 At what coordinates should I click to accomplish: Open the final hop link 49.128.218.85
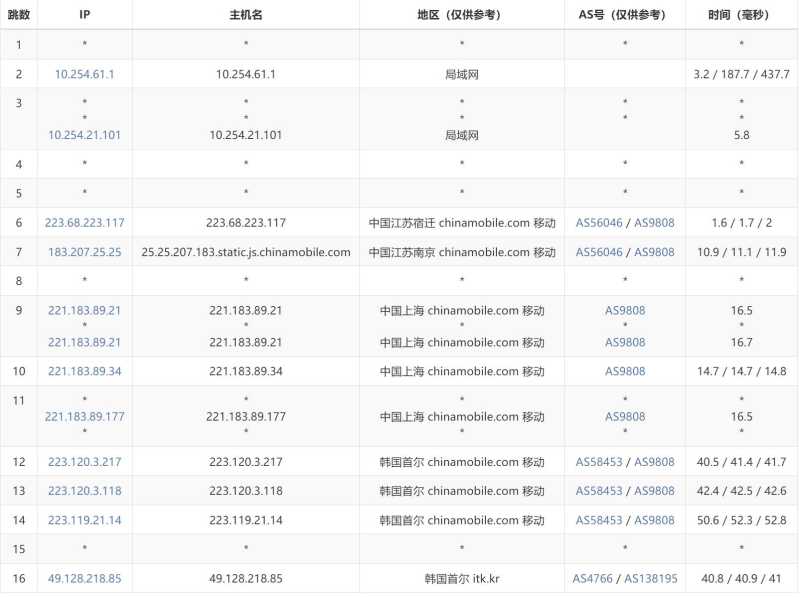pyautogui.click(x=84, y=578)
